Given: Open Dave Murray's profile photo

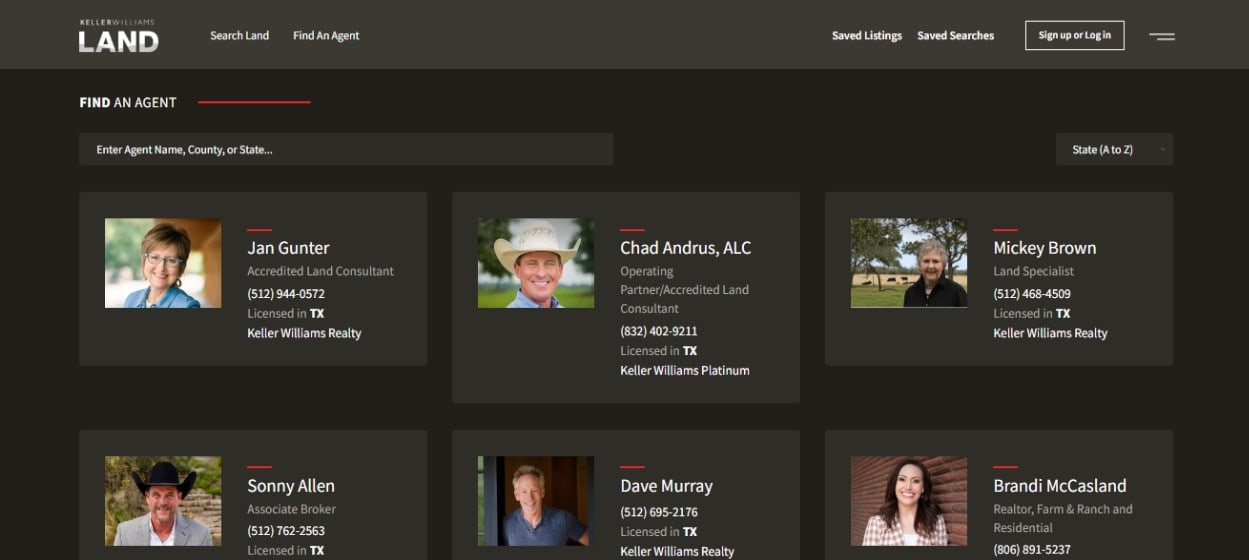Looking at the screenshot, I should click(536, 501).
